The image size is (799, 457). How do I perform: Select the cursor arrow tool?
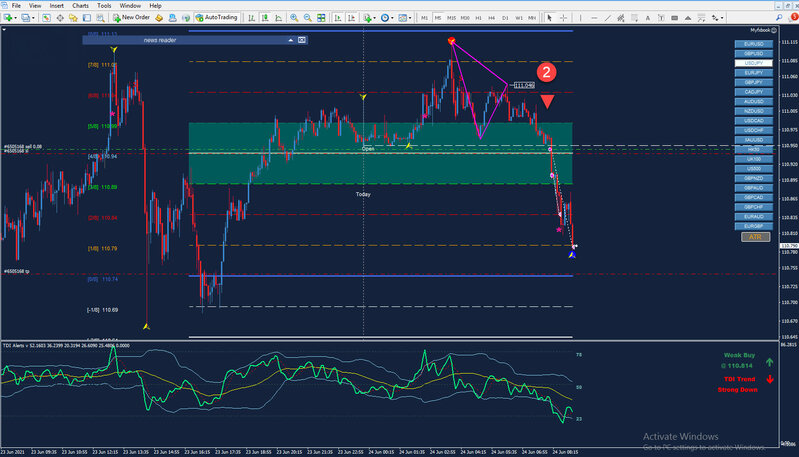click(x=549, y=18)
